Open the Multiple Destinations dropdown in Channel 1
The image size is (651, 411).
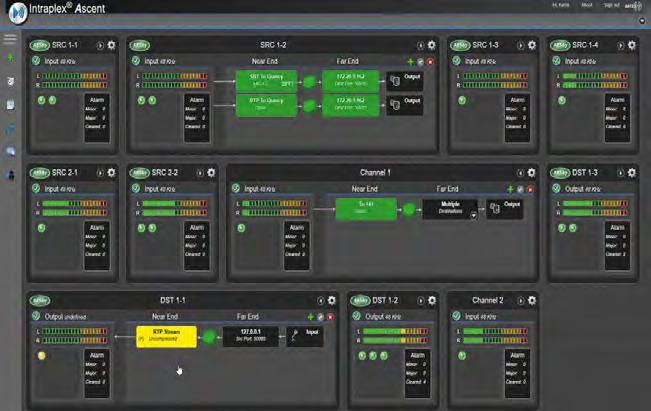click(x=474, y=215)
